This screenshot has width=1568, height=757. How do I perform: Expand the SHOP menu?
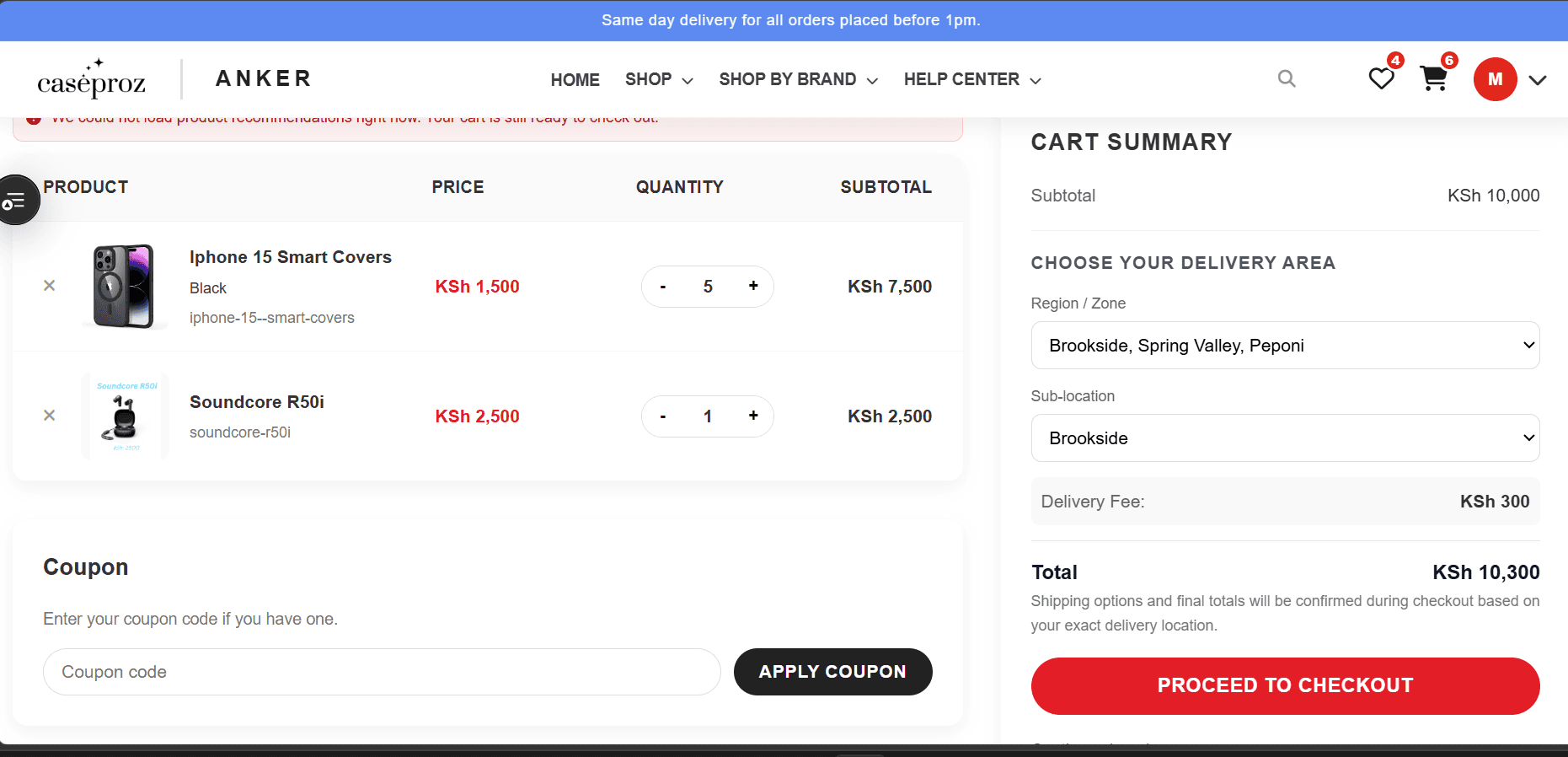point(659,79)
